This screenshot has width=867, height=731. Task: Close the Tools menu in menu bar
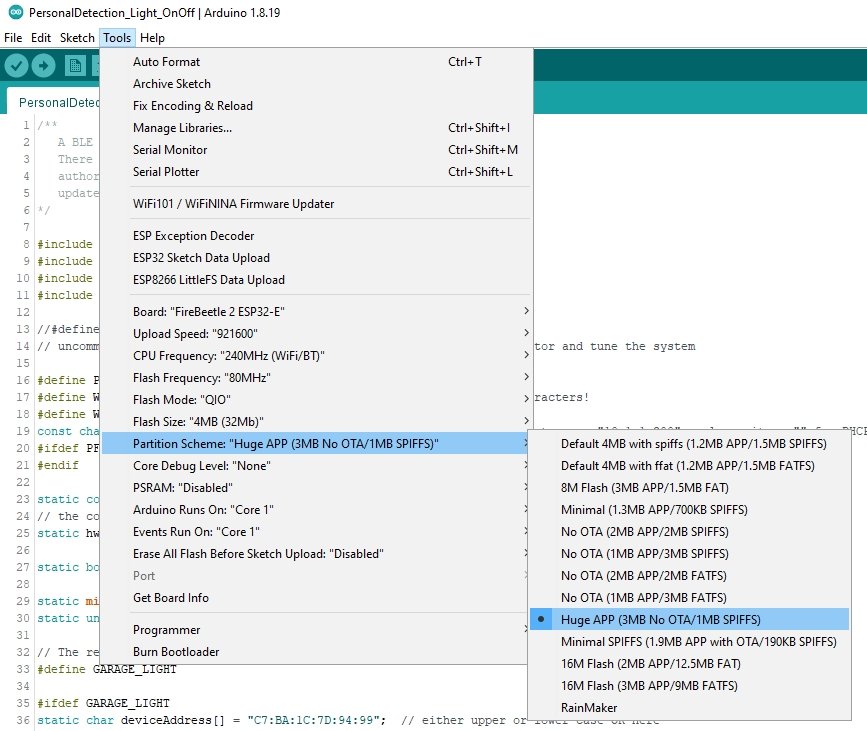117,38
